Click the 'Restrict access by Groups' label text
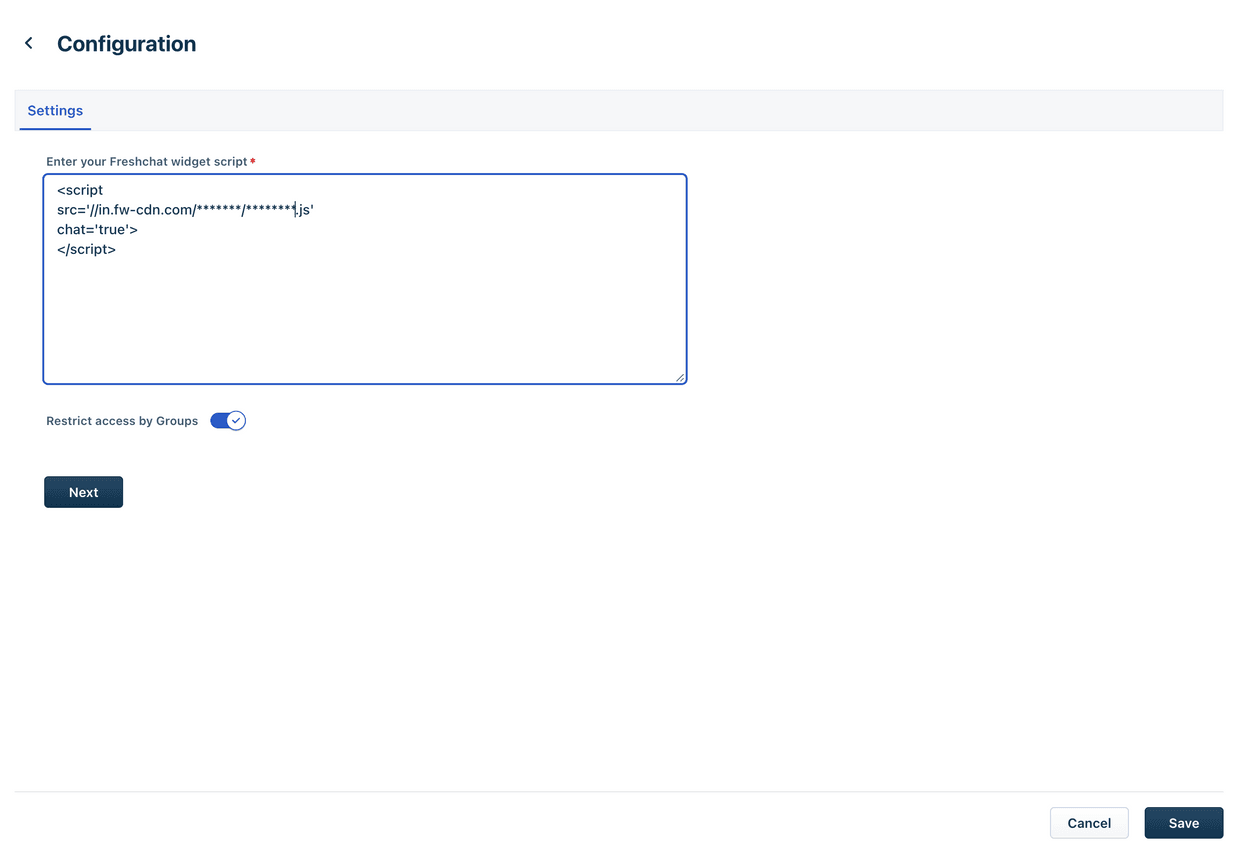The width and height of the screenshot is (1255, 850). [122, 421]
